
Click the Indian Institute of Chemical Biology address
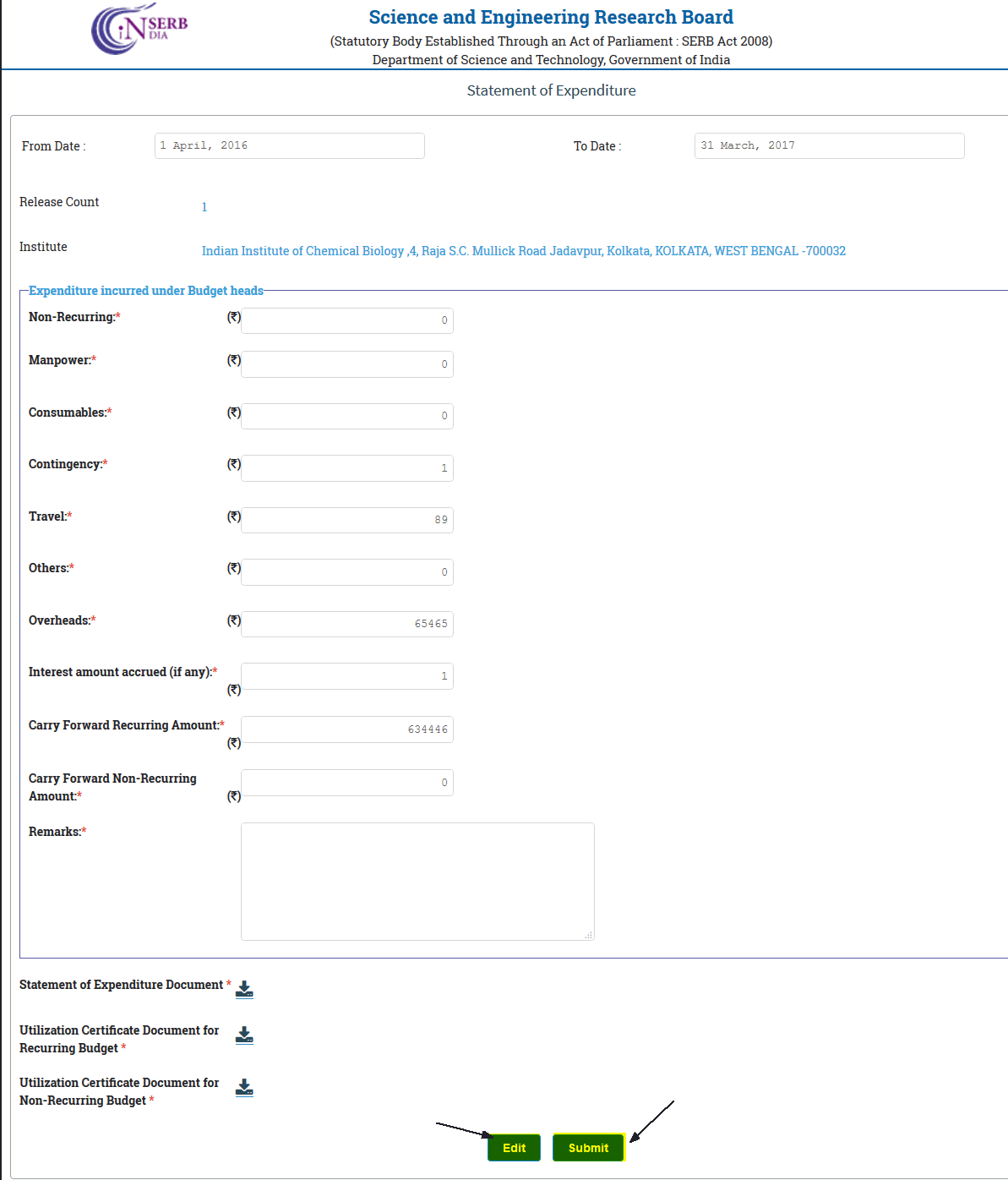point(524,251)
